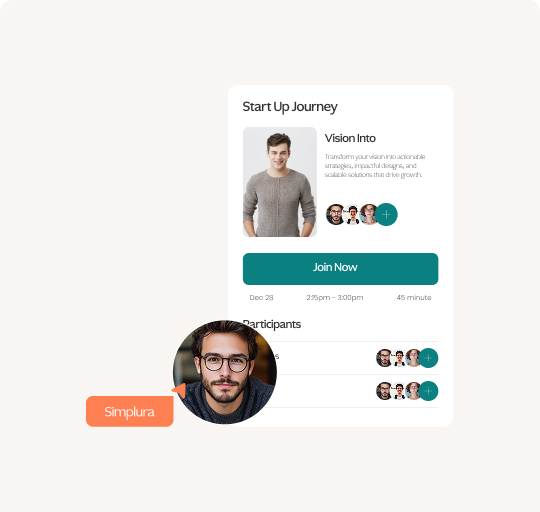Click middle avatar in second participants row
540x512 pixels.
(399, 391)
